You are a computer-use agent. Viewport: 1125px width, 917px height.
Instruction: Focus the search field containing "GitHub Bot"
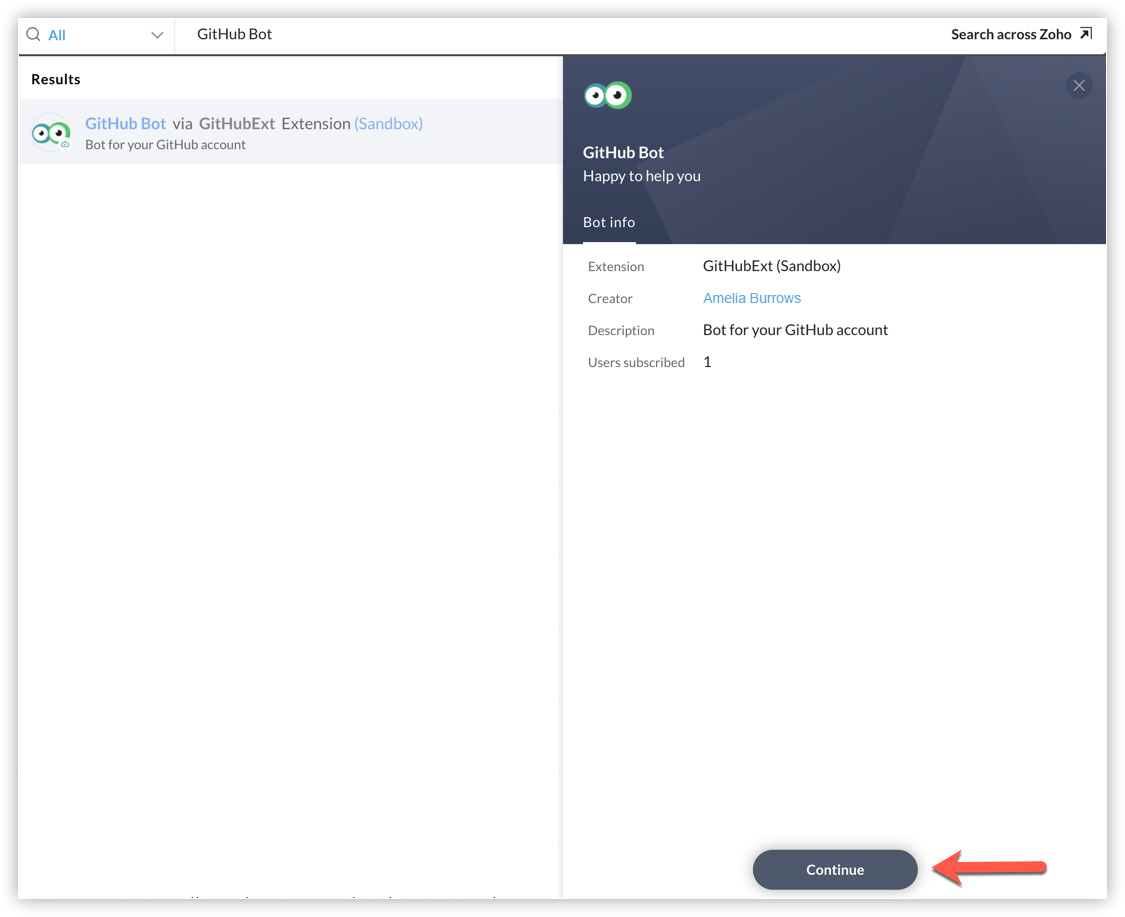point(500,35)
